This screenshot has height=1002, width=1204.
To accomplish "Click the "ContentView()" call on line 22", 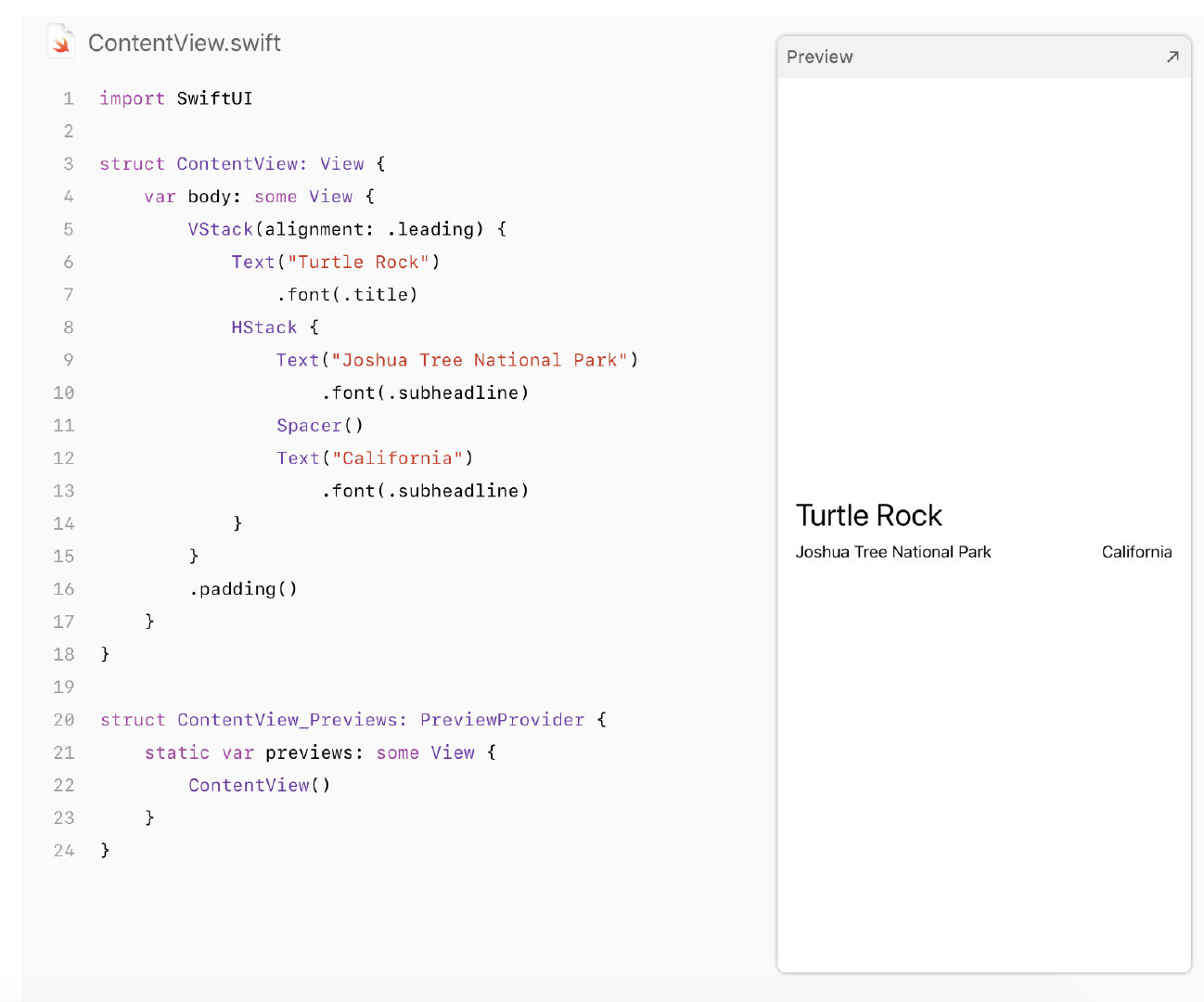I will coord(260,786).
